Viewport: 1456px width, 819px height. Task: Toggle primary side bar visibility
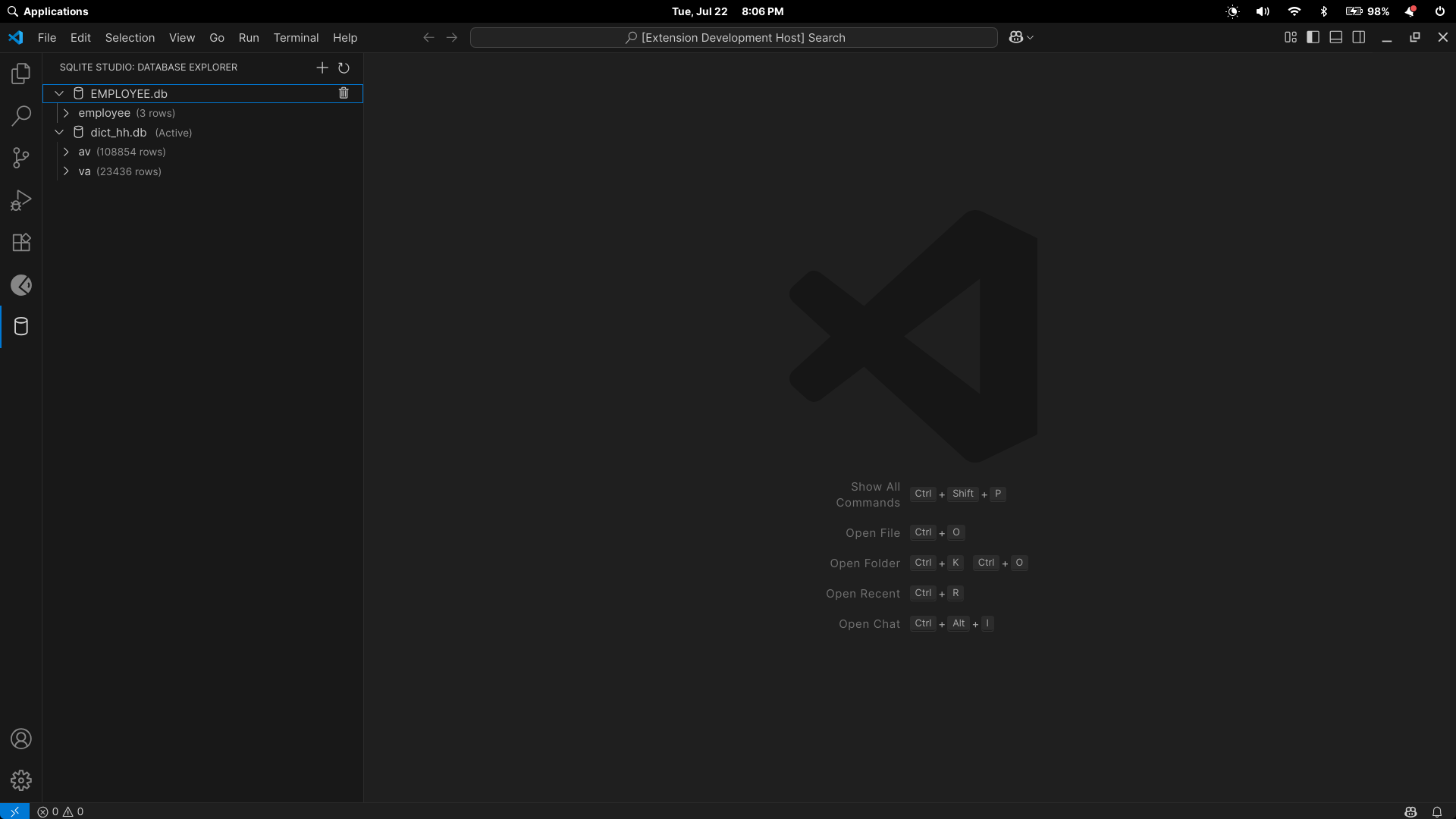(x=1313, y=37)
